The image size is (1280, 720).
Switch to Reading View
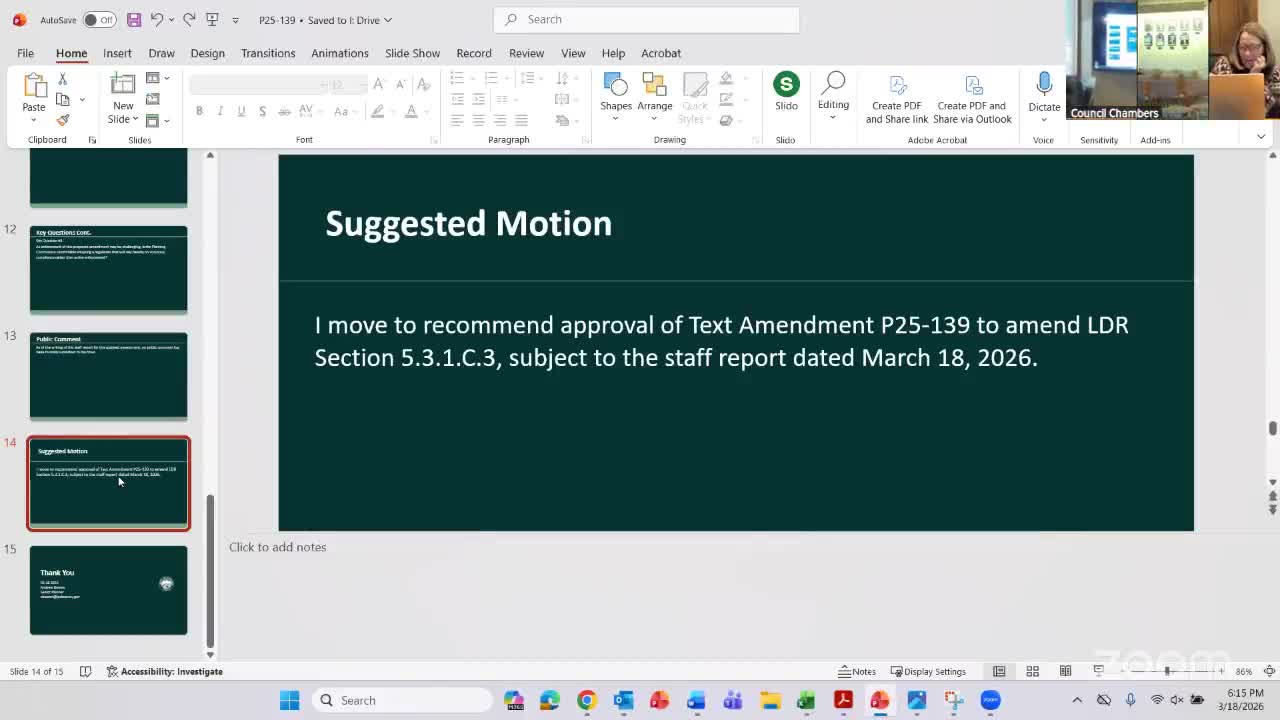pyautogui.click(x=1066, y=671)
